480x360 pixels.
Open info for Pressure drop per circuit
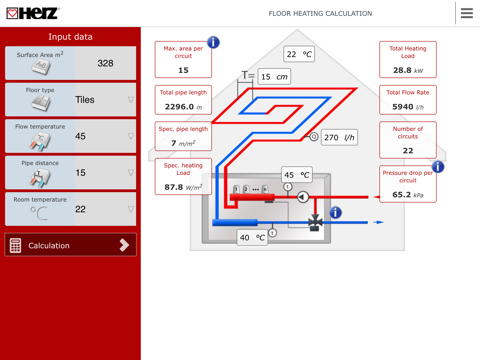[438, 167]
